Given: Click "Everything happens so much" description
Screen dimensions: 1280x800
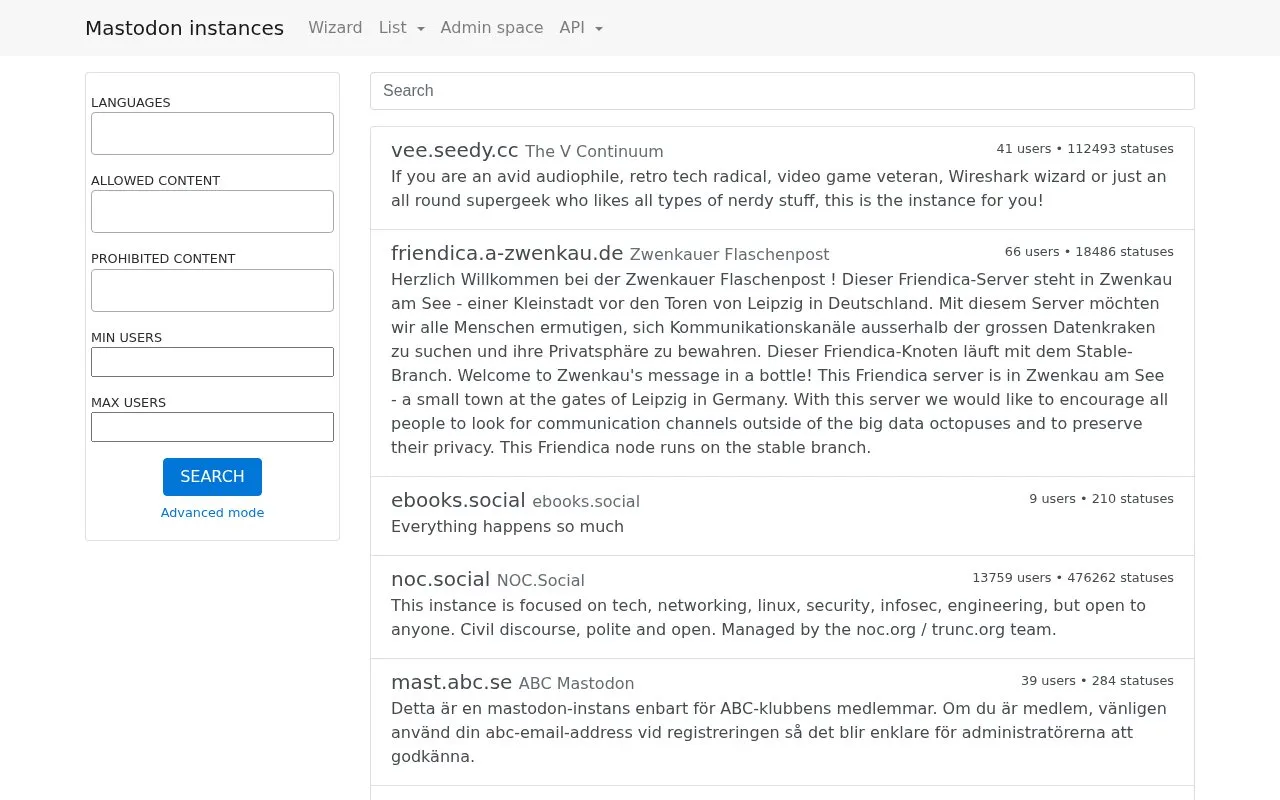Looking at the screenshot, I should tap(507, 527).
